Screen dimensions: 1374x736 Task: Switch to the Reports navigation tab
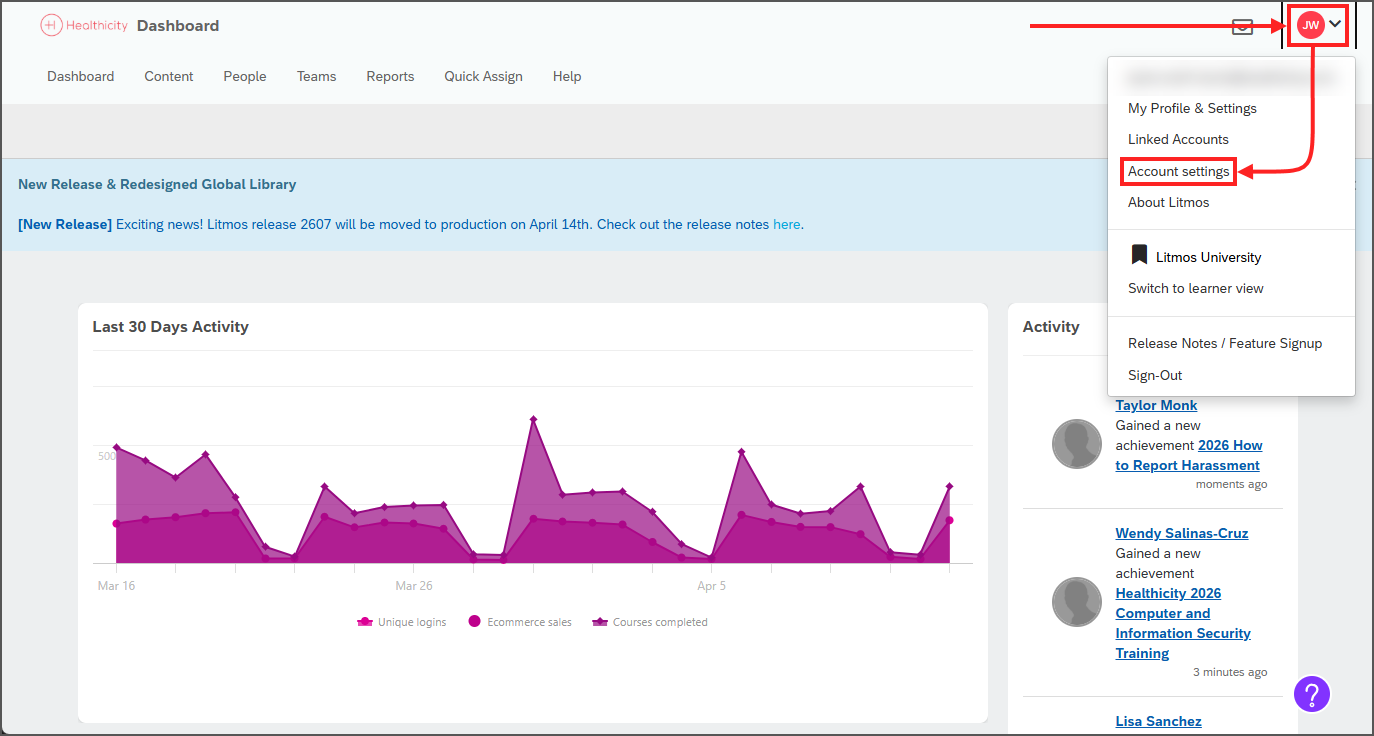click(390, 76)
